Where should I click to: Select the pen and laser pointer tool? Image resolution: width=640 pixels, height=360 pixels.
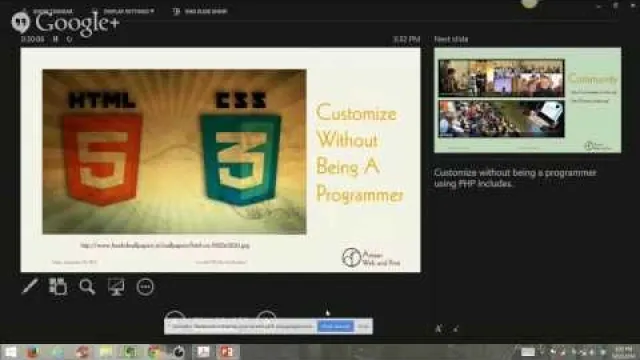(x=30, y=287)
